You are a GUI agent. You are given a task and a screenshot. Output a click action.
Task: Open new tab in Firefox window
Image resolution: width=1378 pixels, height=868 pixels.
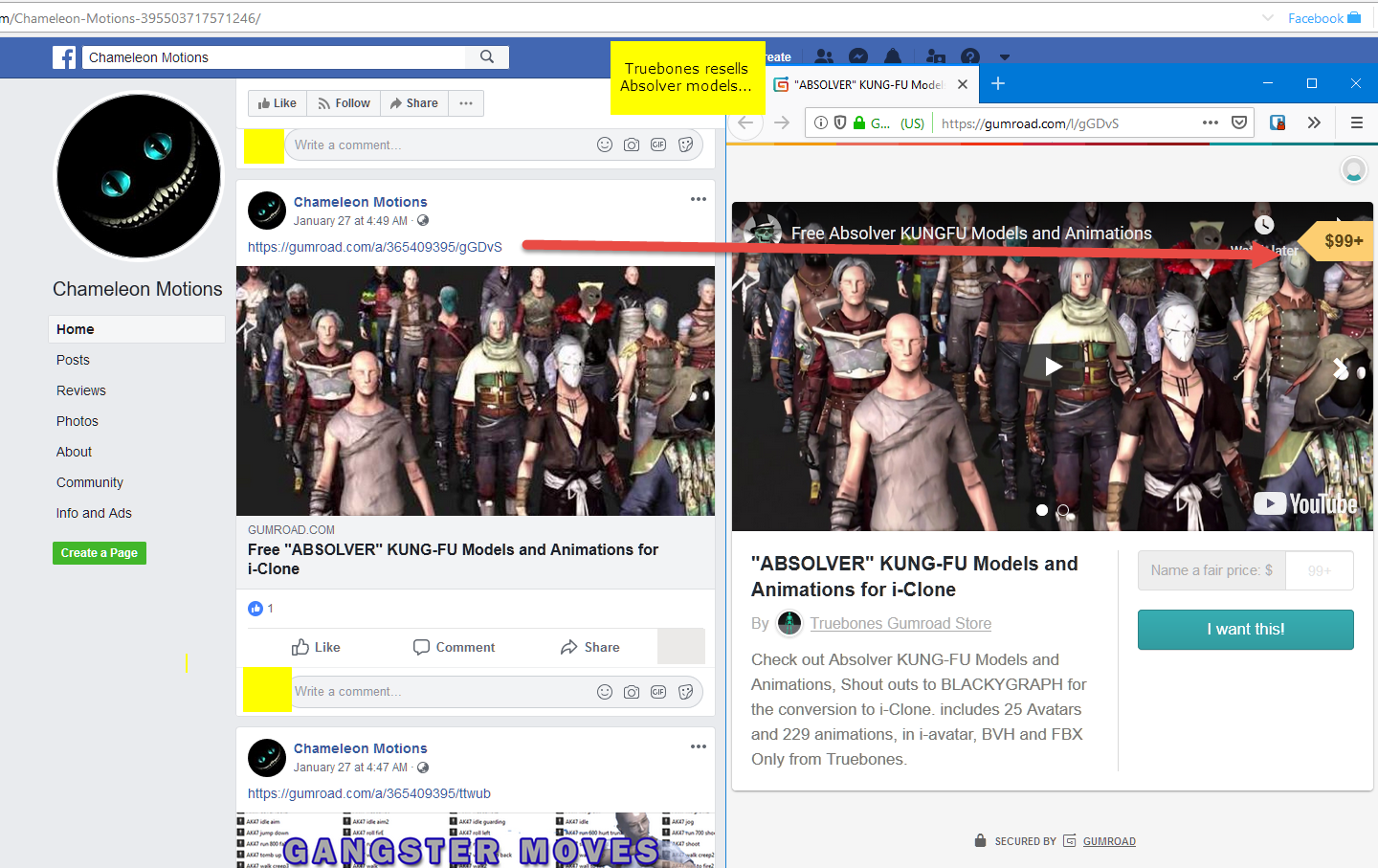click(x=998, y=83)
